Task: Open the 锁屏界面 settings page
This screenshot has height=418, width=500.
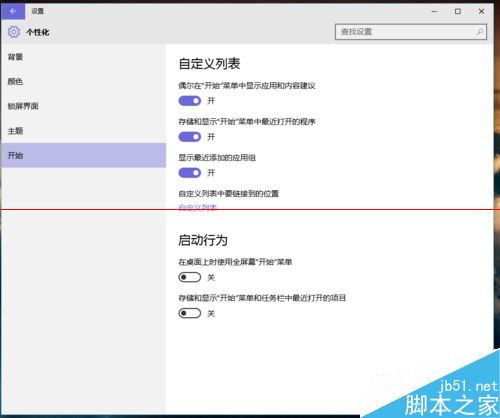Action: (84, 106)
